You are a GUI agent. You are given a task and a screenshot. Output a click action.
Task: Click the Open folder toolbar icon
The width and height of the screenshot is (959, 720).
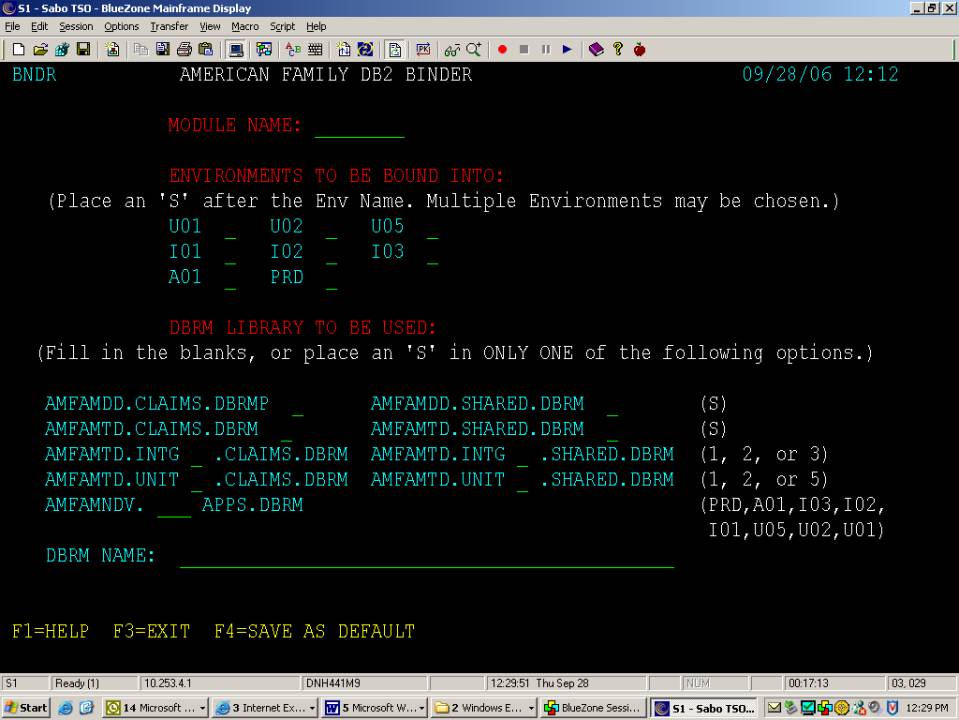click(40, 50)
